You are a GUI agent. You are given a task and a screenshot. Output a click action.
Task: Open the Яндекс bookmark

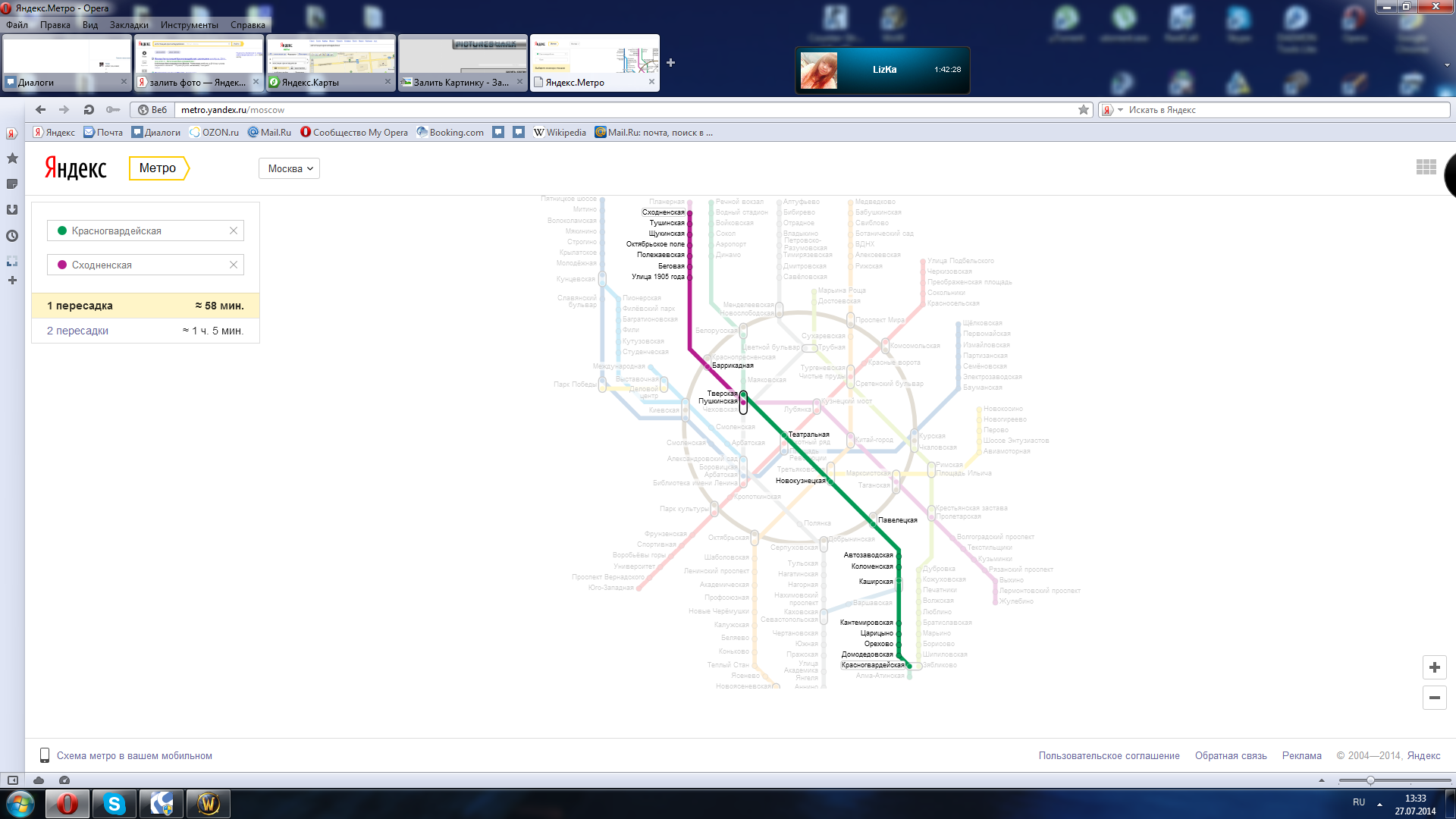click(54, 132)
